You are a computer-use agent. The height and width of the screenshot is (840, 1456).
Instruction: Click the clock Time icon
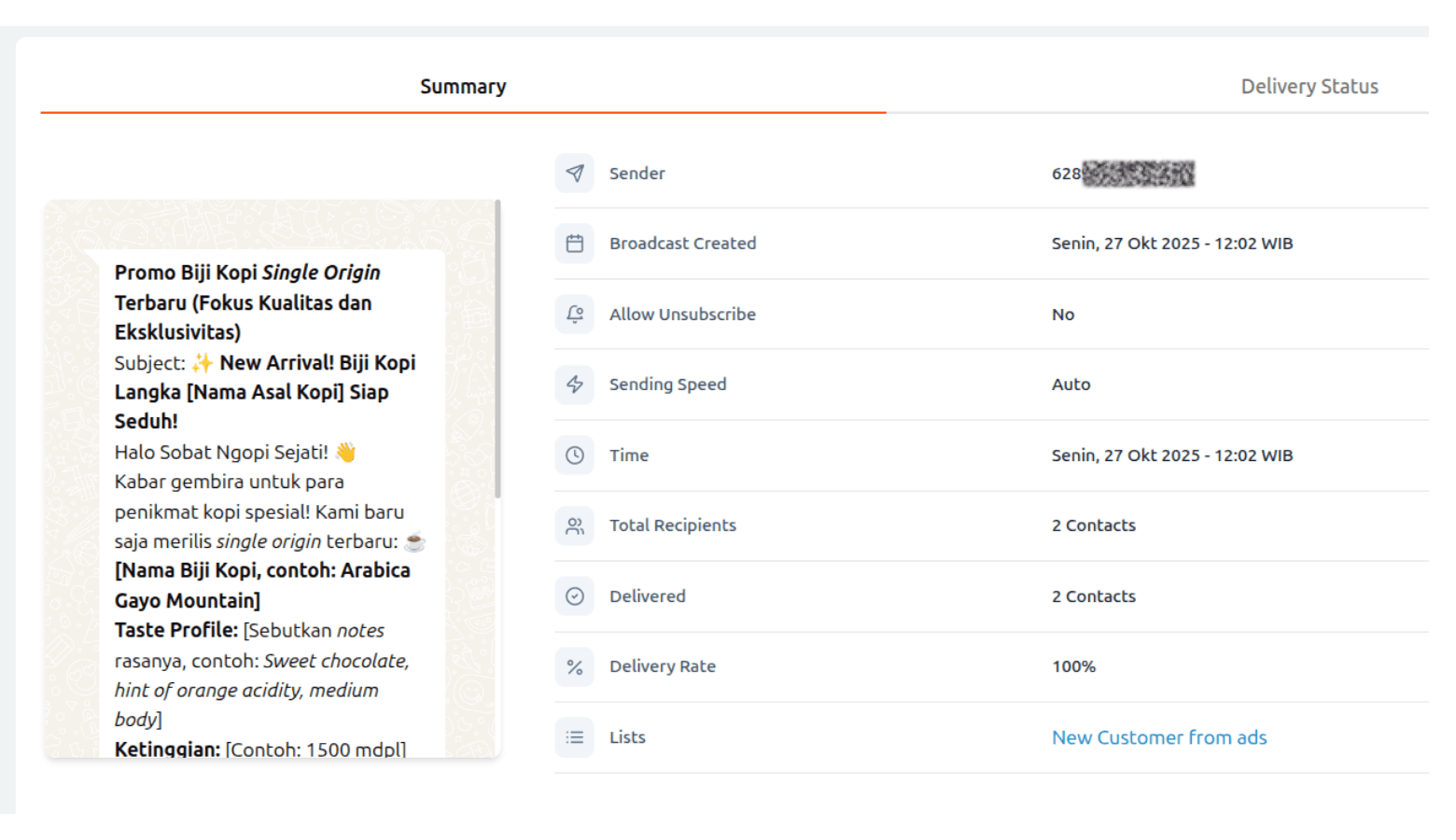[575, 455]
